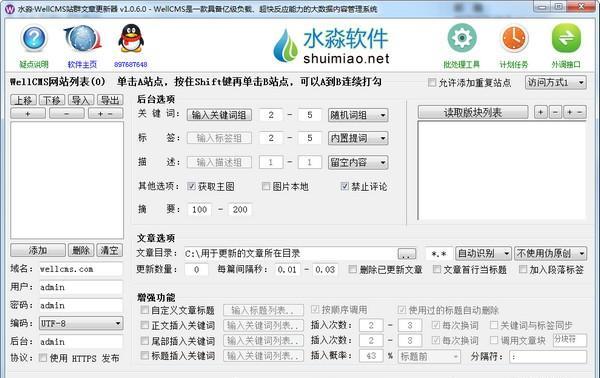Enable 删除已更新文章 checkbox
Screen dimensions: 600x378
click(x=352, y=269)
